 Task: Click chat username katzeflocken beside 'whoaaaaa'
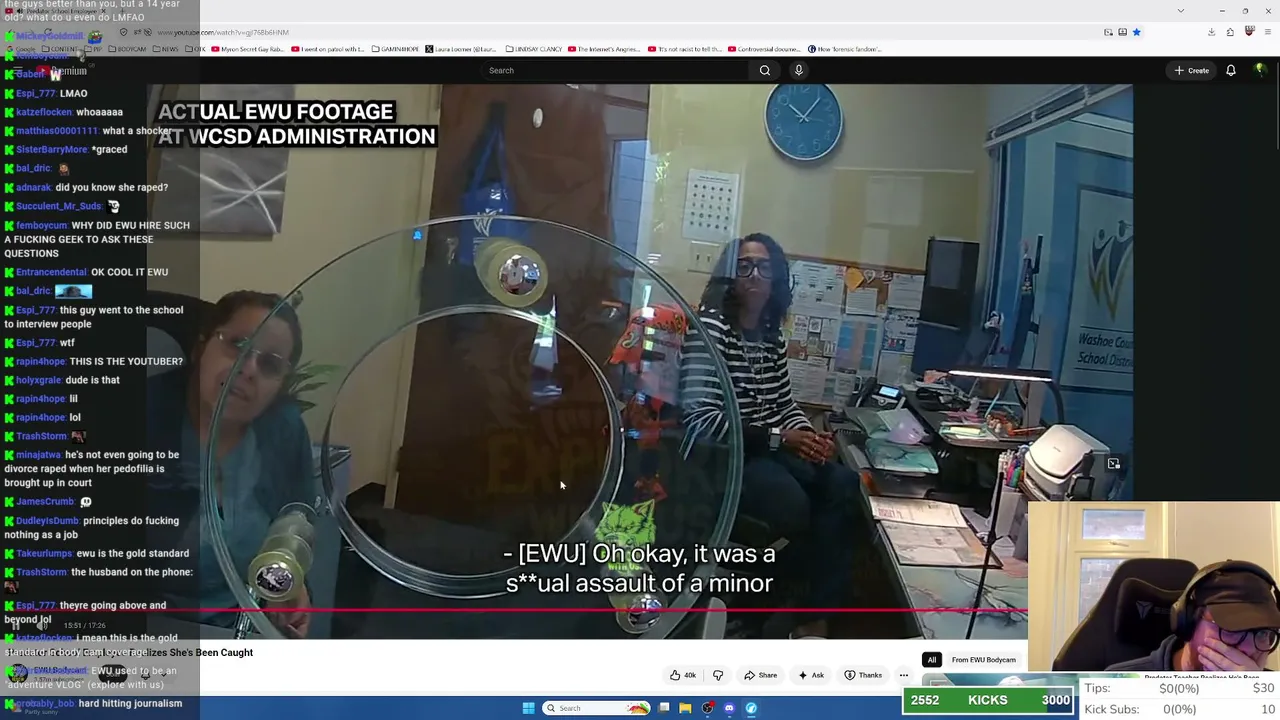pos(44,112)
